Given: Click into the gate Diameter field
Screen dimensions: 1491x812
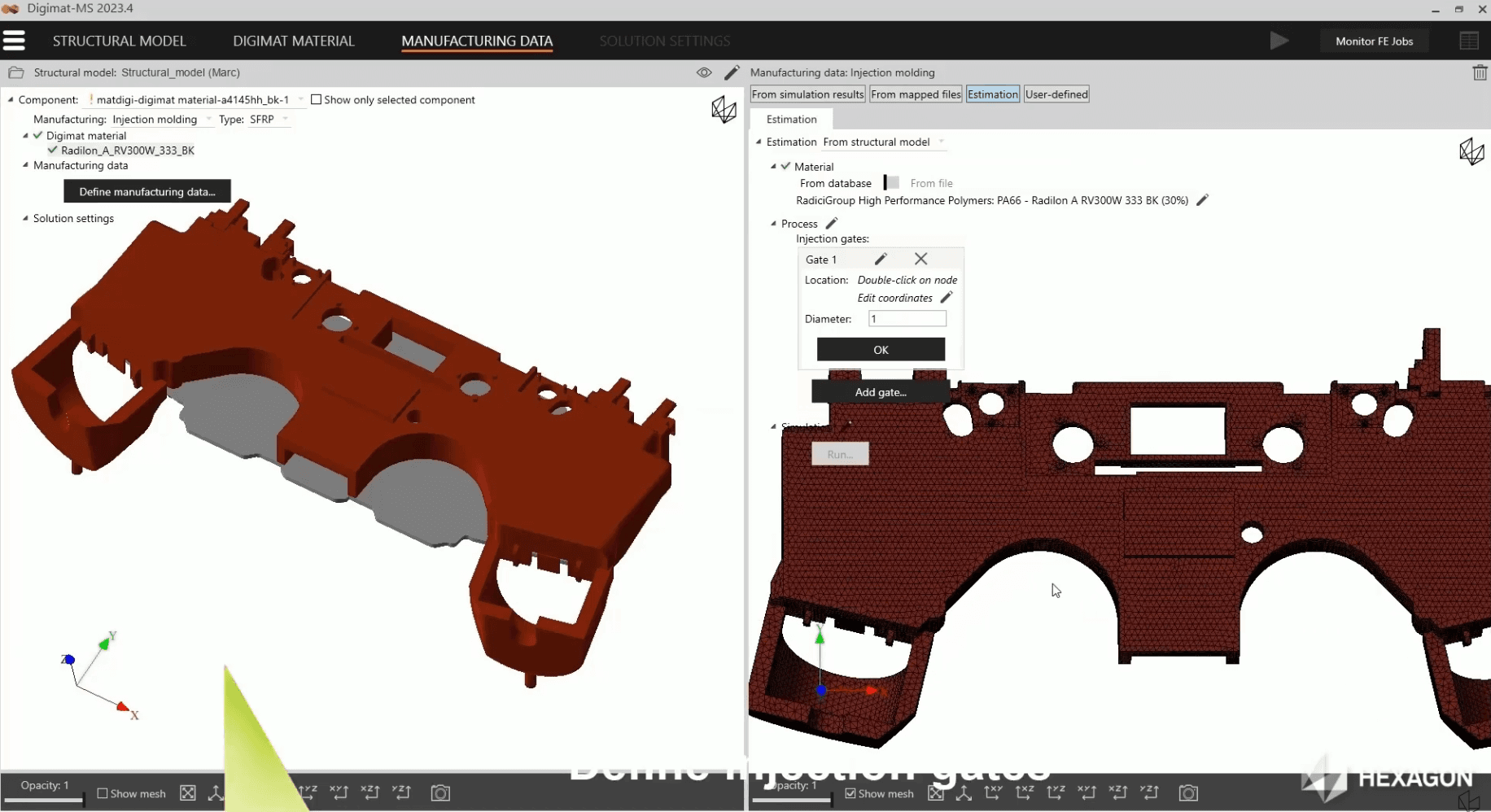Looking at the screenshot, I should [907, 319].
